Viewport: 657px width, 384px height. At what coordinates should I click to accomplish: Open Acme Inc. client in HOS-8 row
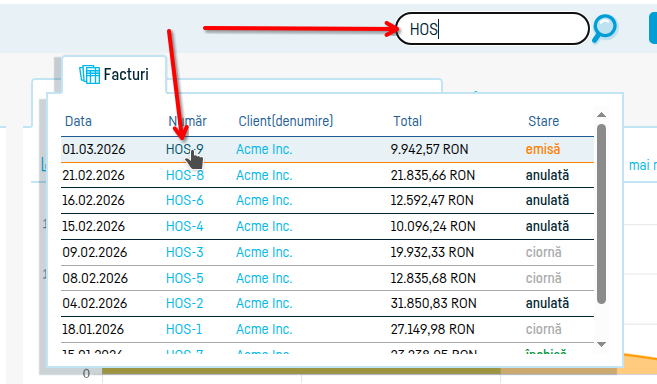[x=264, y=175]
